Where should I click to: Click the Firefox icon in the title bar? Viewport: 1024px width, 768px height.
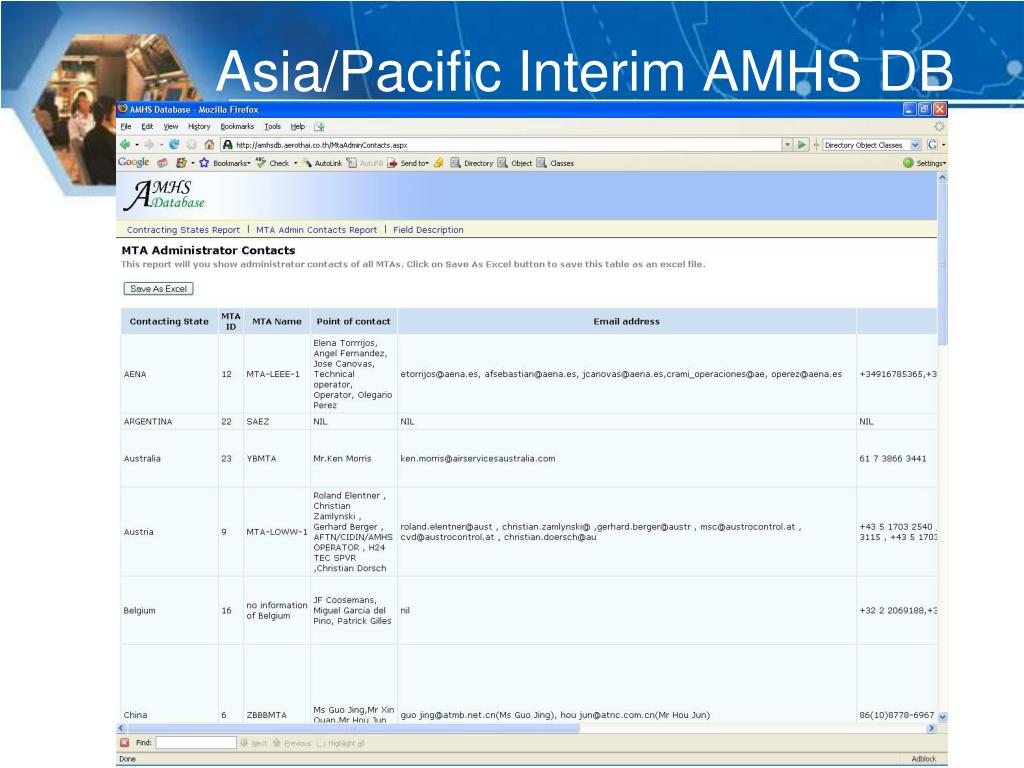(x=123, y=109)
